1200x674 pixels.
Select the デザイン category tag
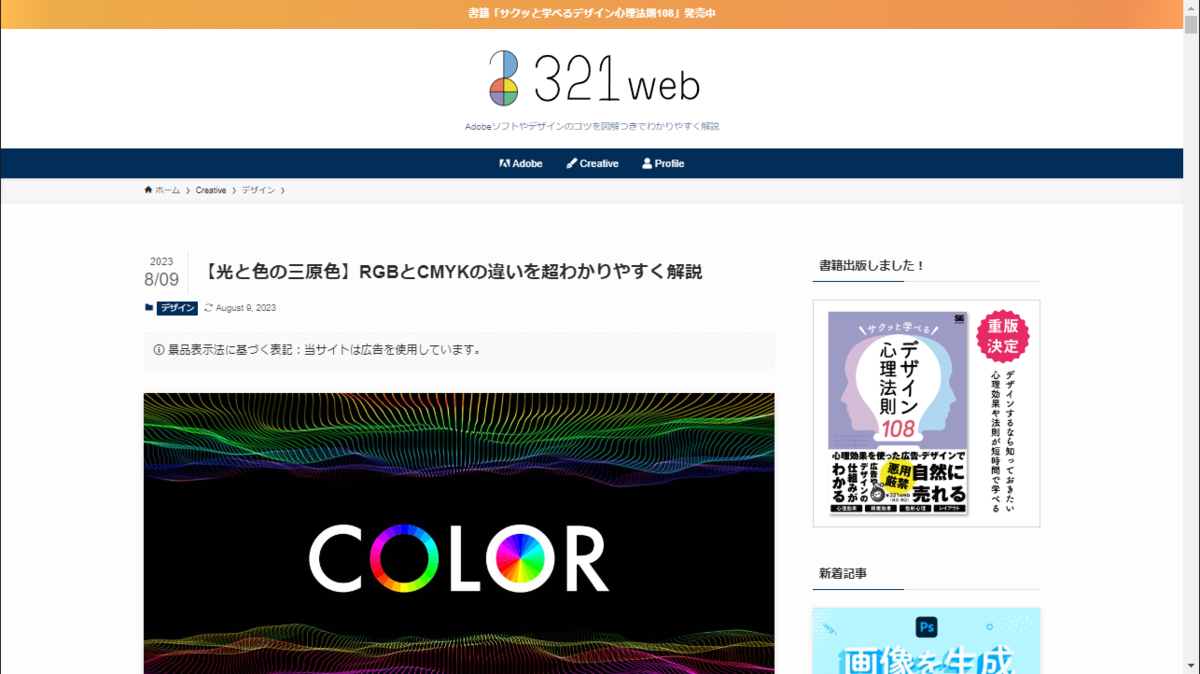(178, 308)
